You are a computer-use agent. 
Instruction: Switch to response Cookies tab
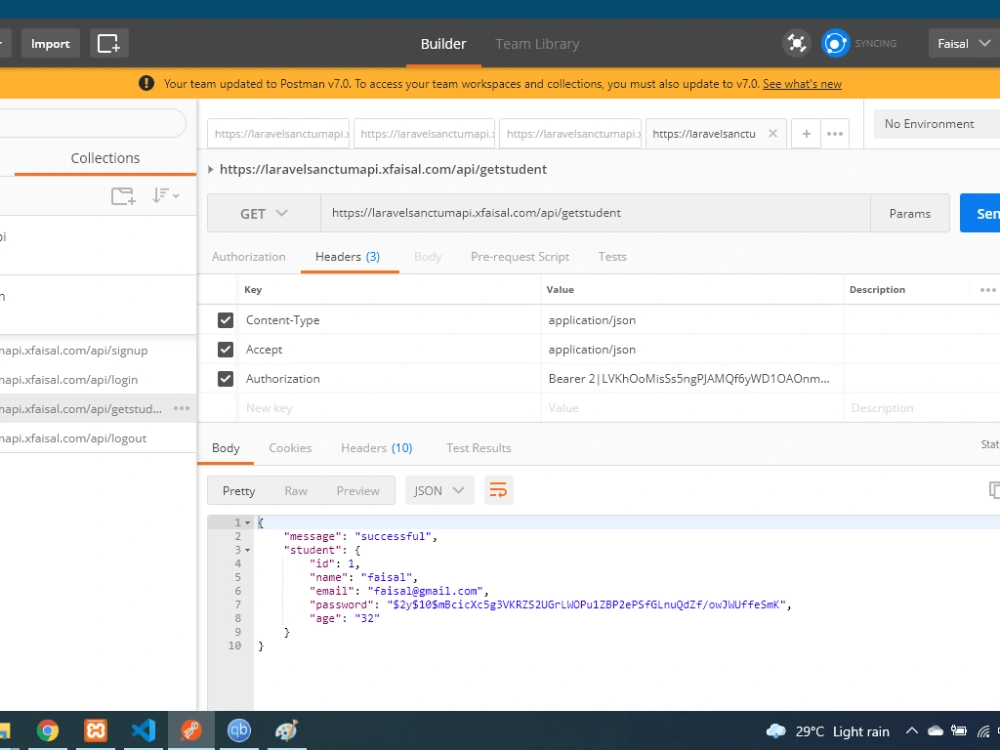[290, 448]
